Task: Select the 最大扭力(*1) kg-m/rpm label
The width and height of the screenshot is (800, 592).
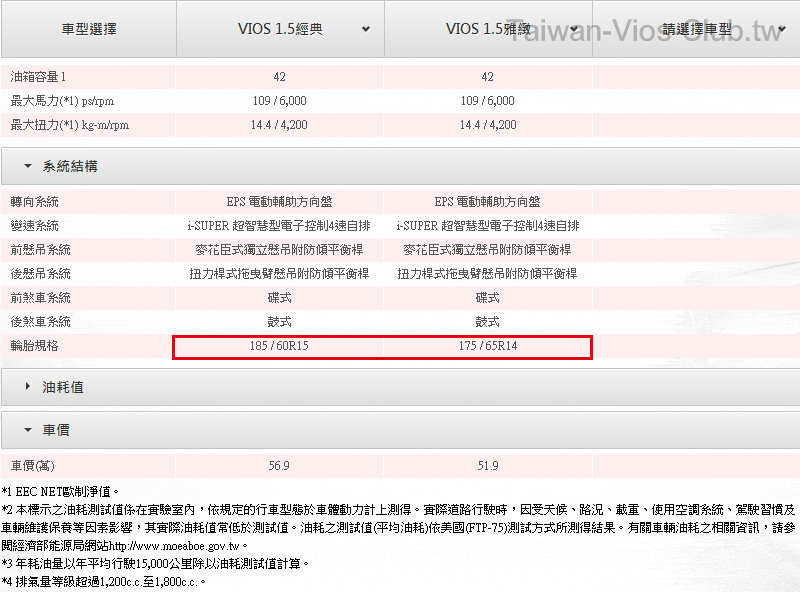Action: click(x=70, y=125)
